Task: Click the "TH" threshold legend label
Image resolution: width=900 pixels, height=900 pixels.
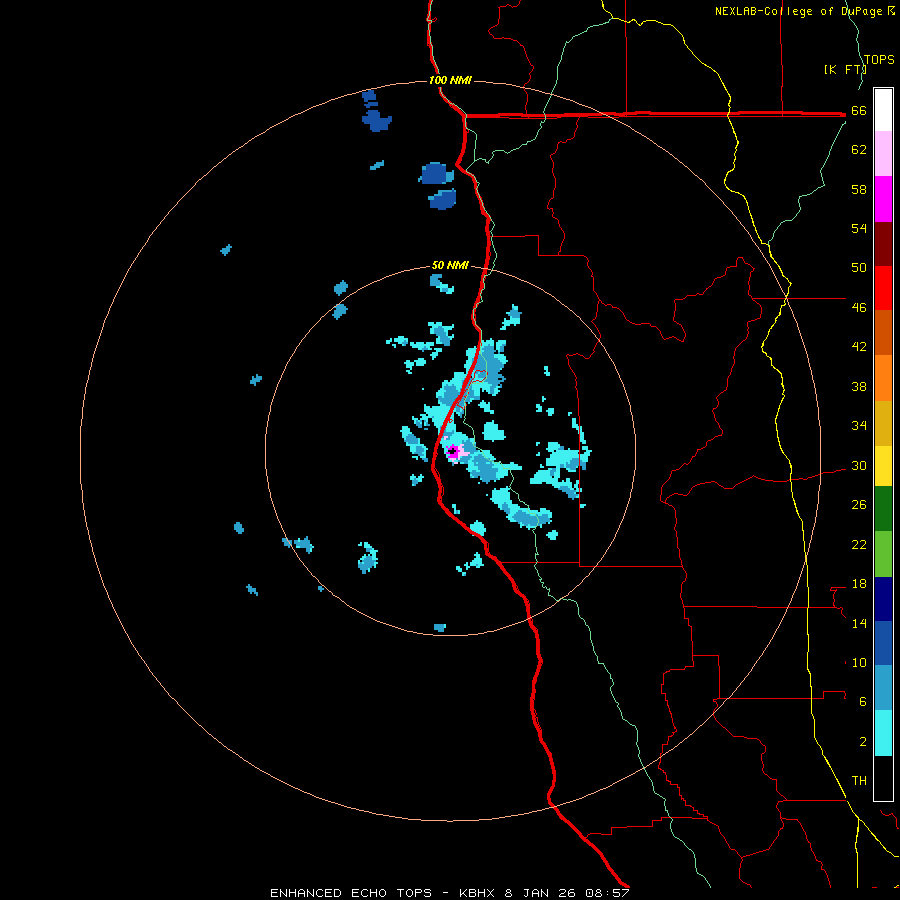Action: 859,781
